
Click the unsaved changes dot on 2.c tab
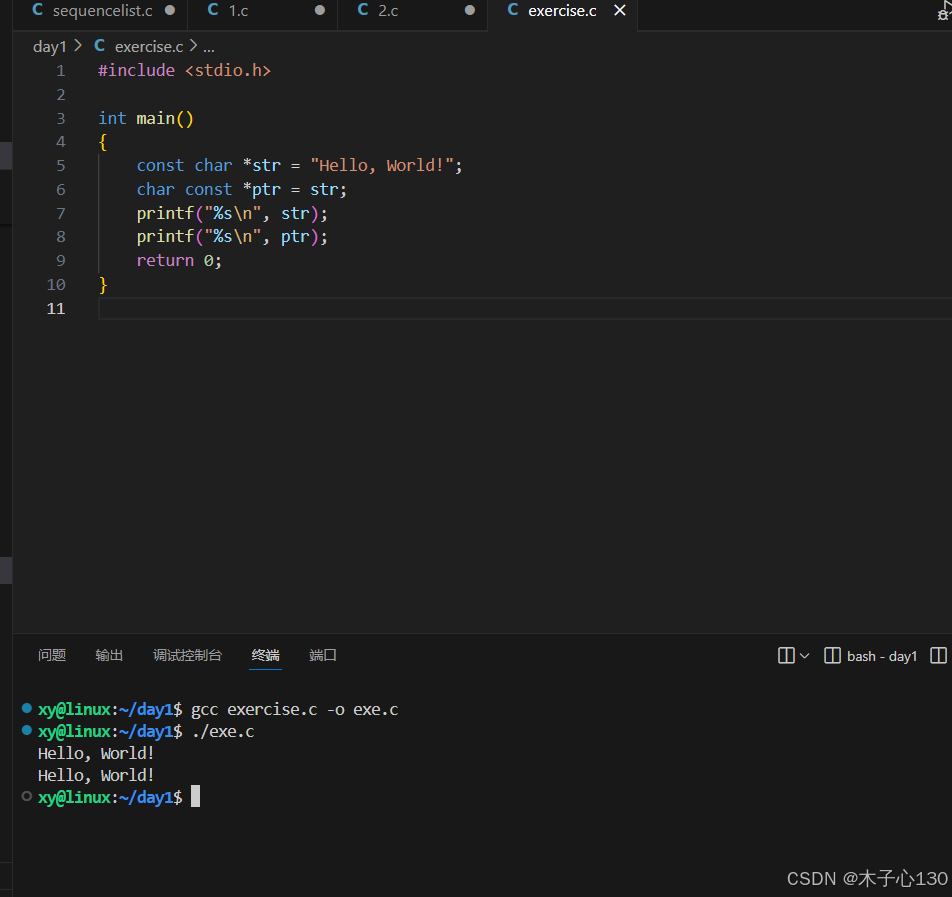[x=468, y=11]
